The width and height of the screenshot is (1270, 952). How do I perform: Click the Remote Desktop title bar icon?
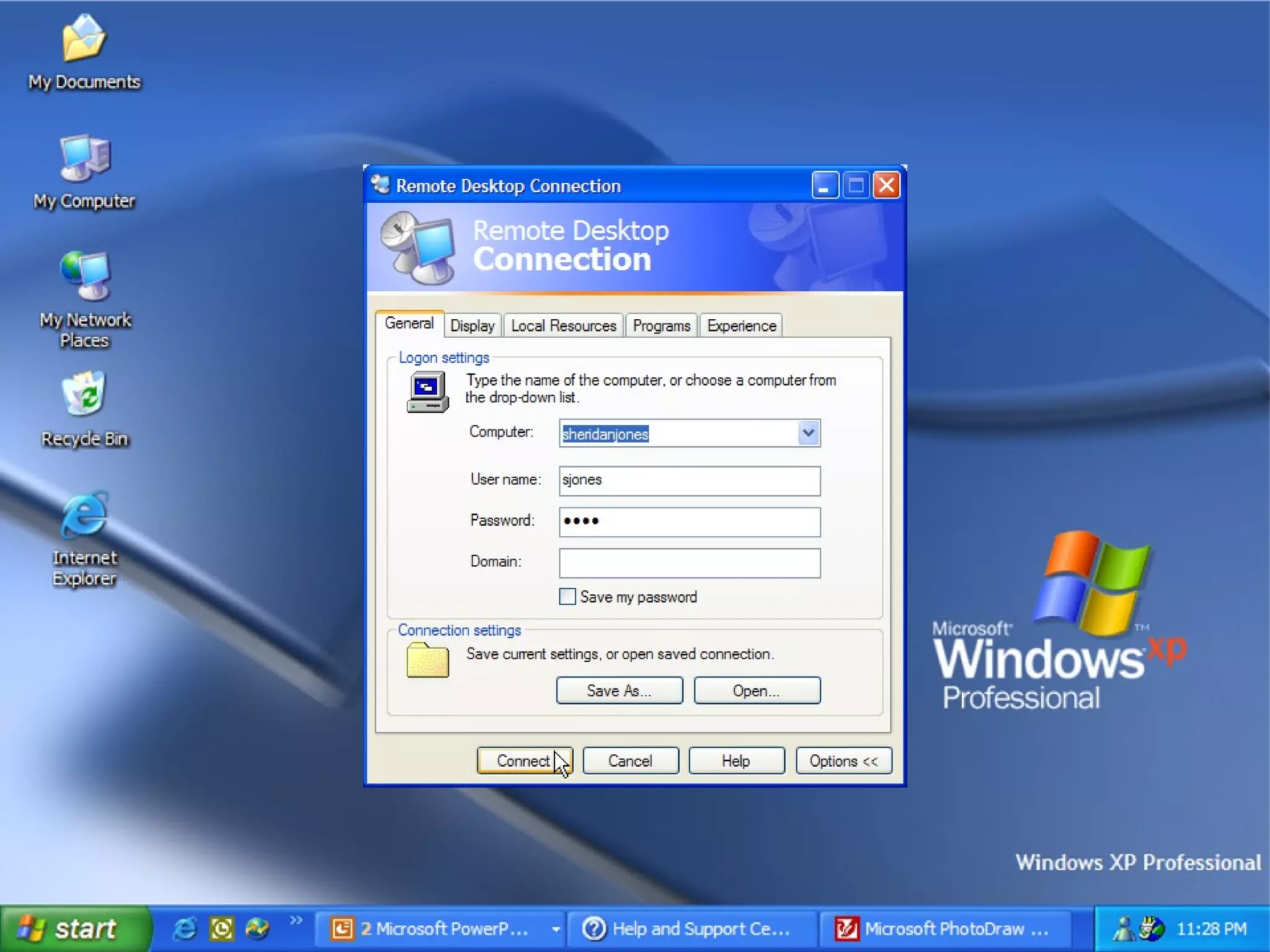380,185
